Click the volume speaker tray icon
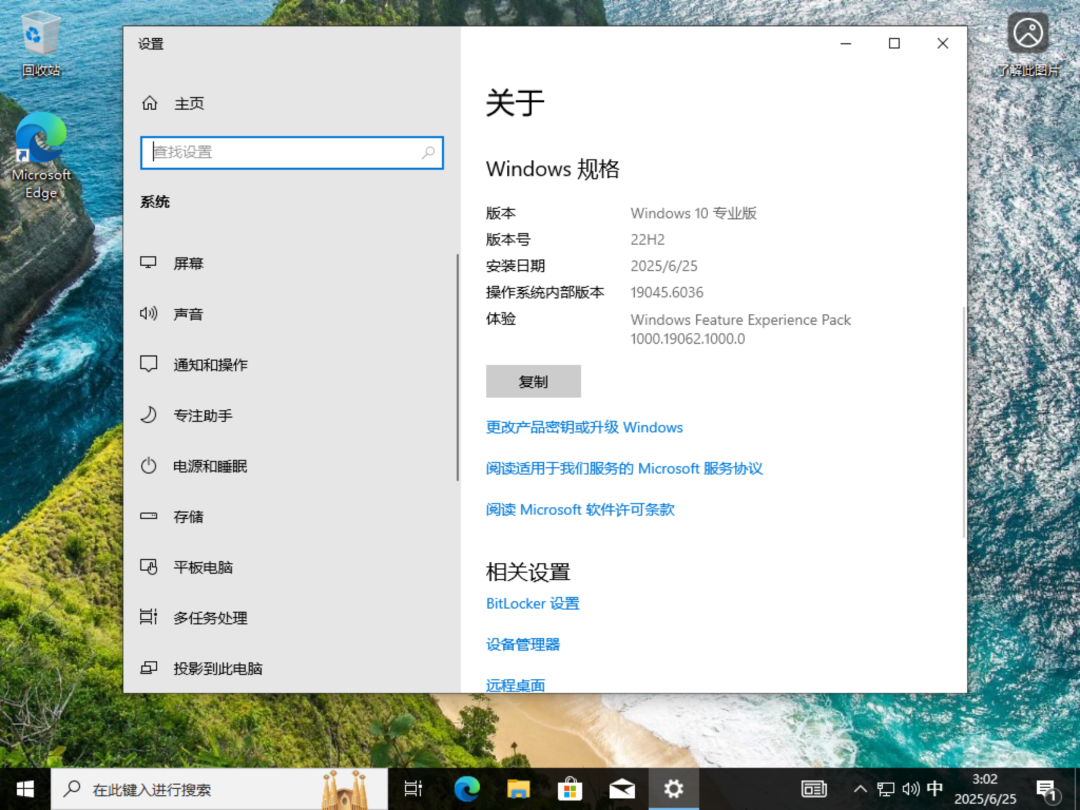This screenshot has width=1080, height=810. pos(911,789)
